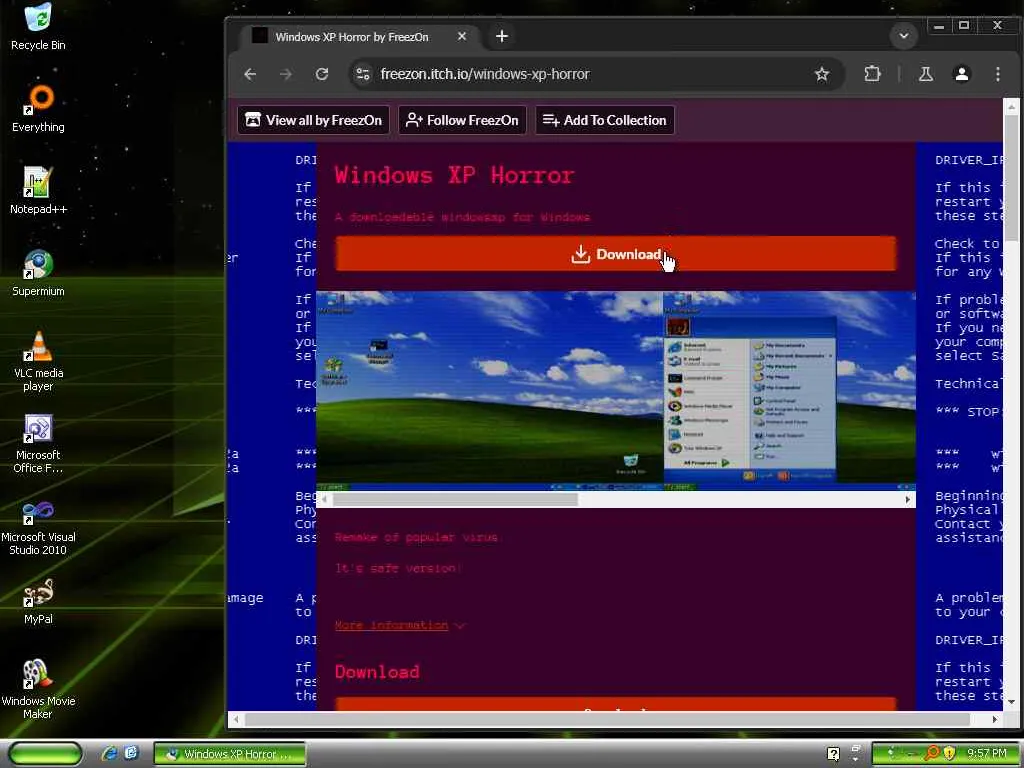Click the screenshot gallery left scroll arrow

324,500
